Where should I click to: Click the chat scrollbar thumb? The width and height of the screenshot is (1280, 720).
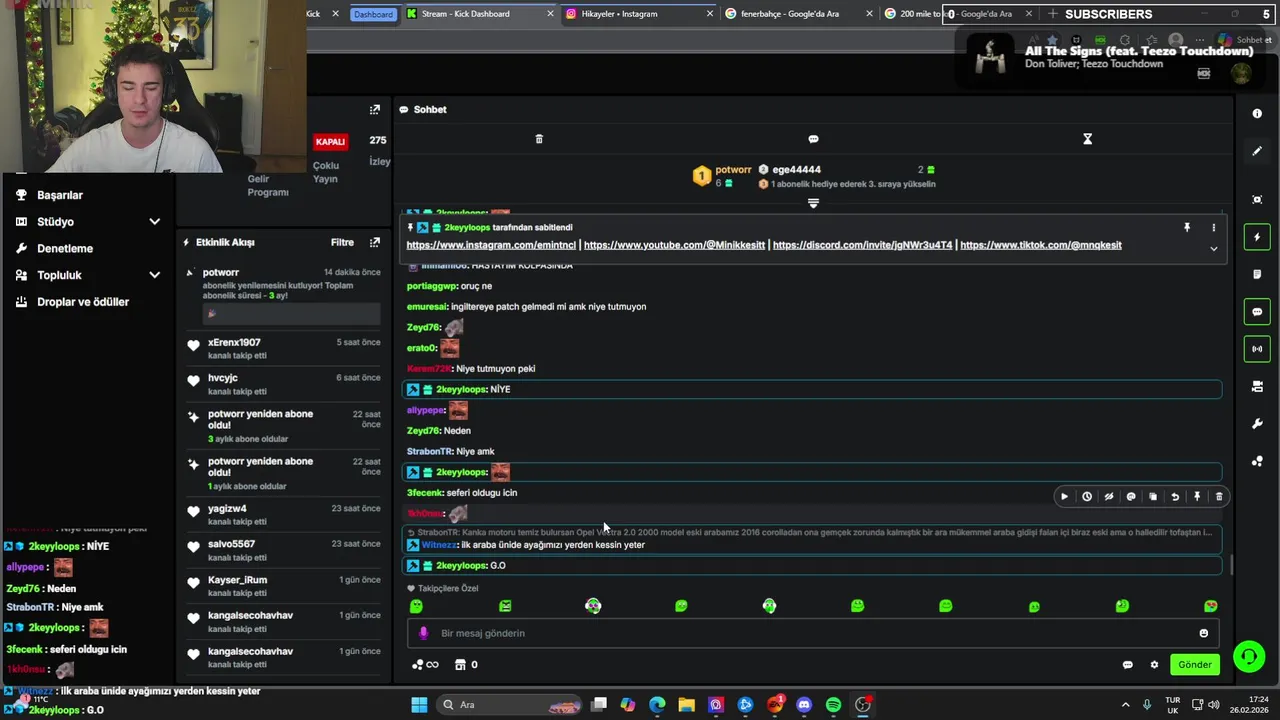coord(1232,565)
